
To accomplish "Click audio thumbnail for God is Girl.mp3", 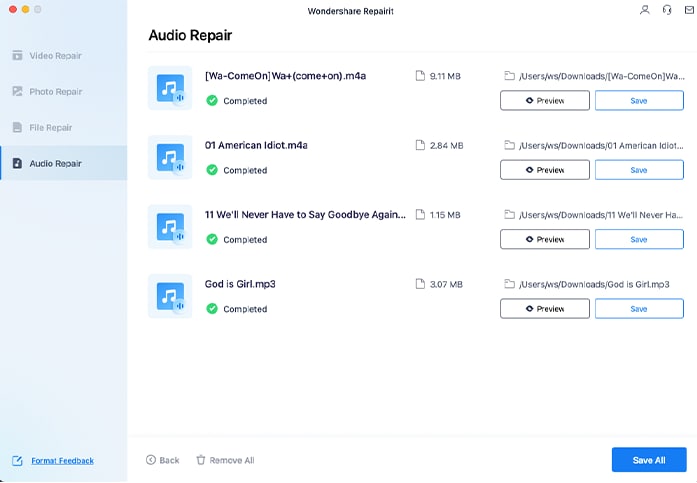I will (x=170, y=296).
